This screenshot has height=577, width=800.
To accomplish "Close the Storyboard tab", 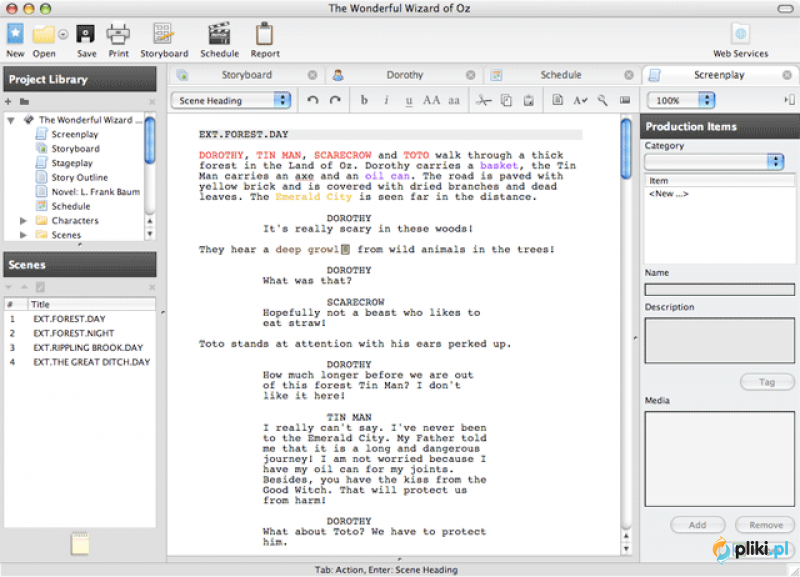I will [312, 75].
